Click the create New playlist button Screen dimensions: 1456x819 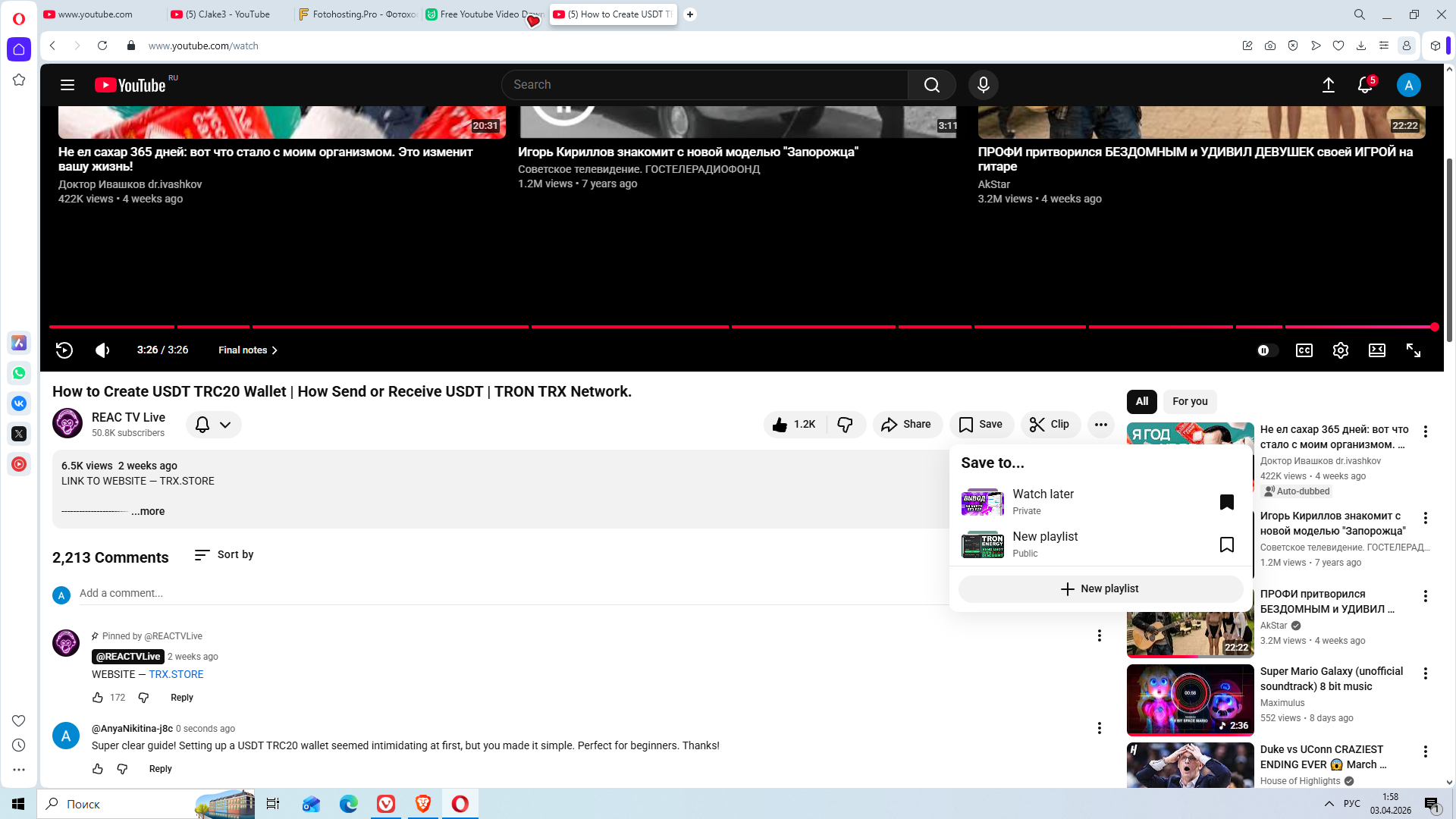1100,589
